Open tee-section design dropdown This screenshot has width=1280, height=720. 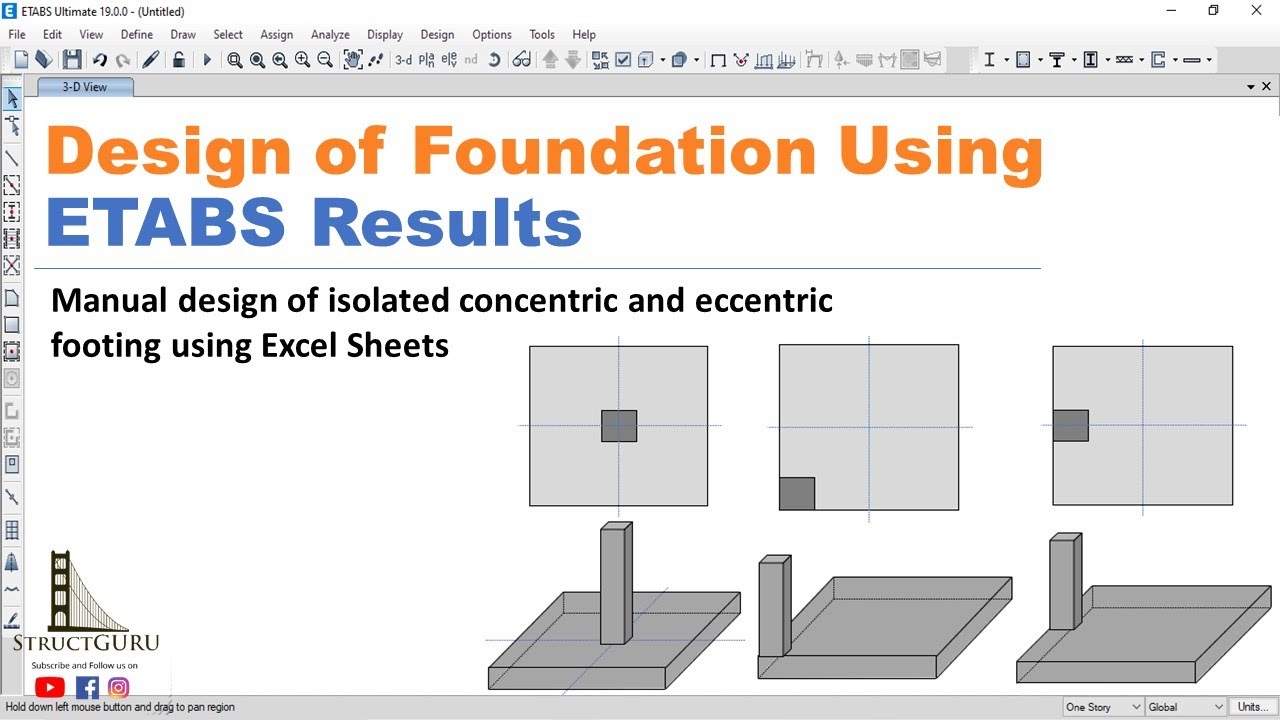pyautogui.click(x=1074, y=60)
